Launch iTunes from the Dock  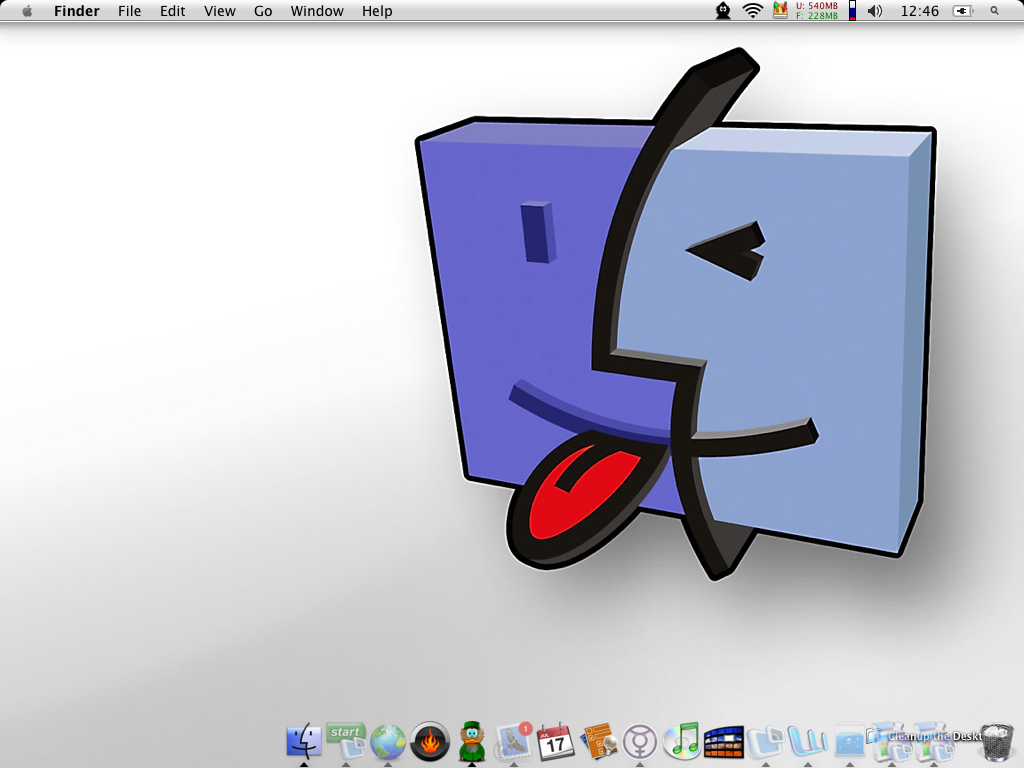pyautogui.click(x=682, y=742)
